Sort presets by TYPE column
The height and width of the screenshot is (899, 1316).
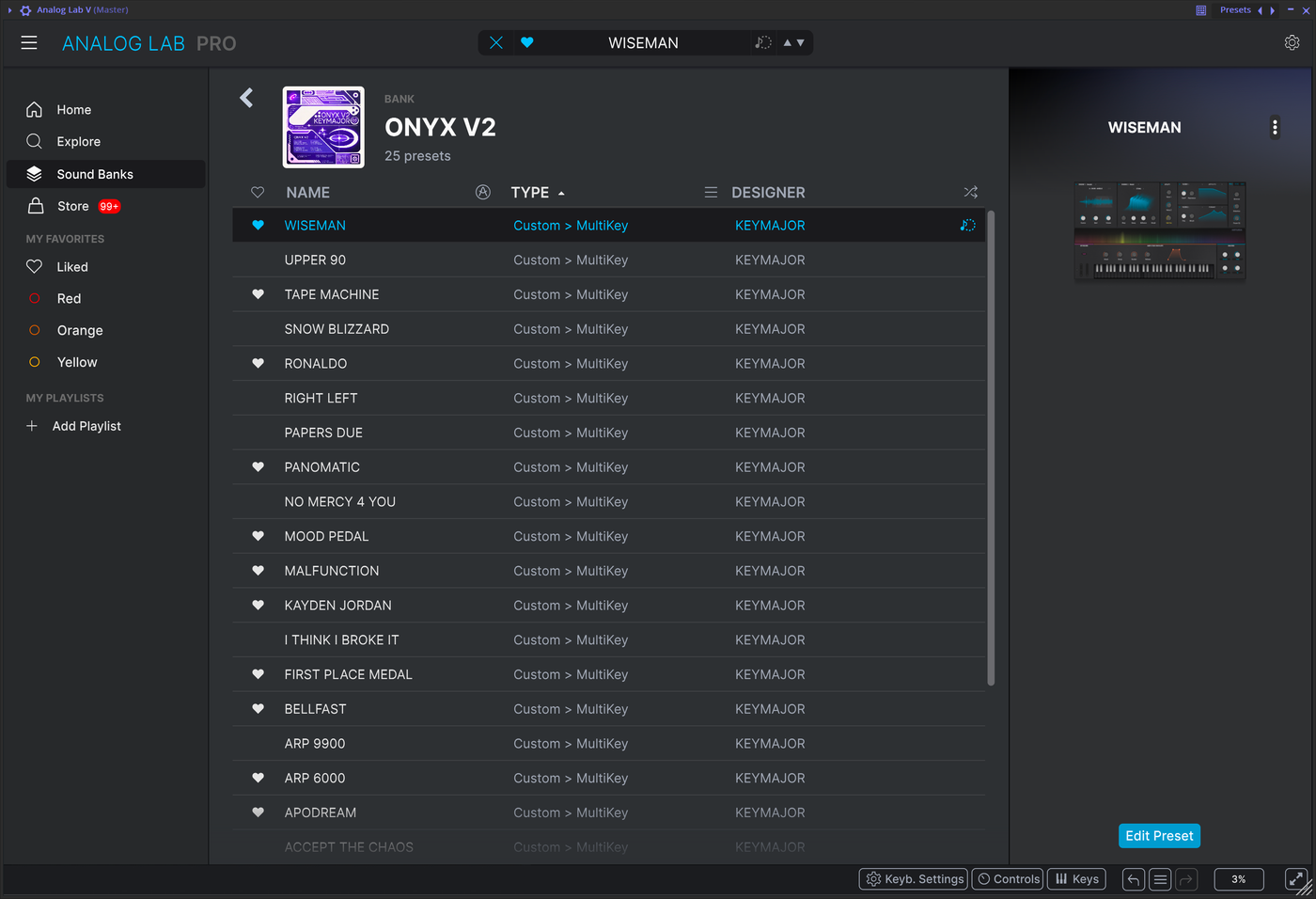tap(530, 192)
